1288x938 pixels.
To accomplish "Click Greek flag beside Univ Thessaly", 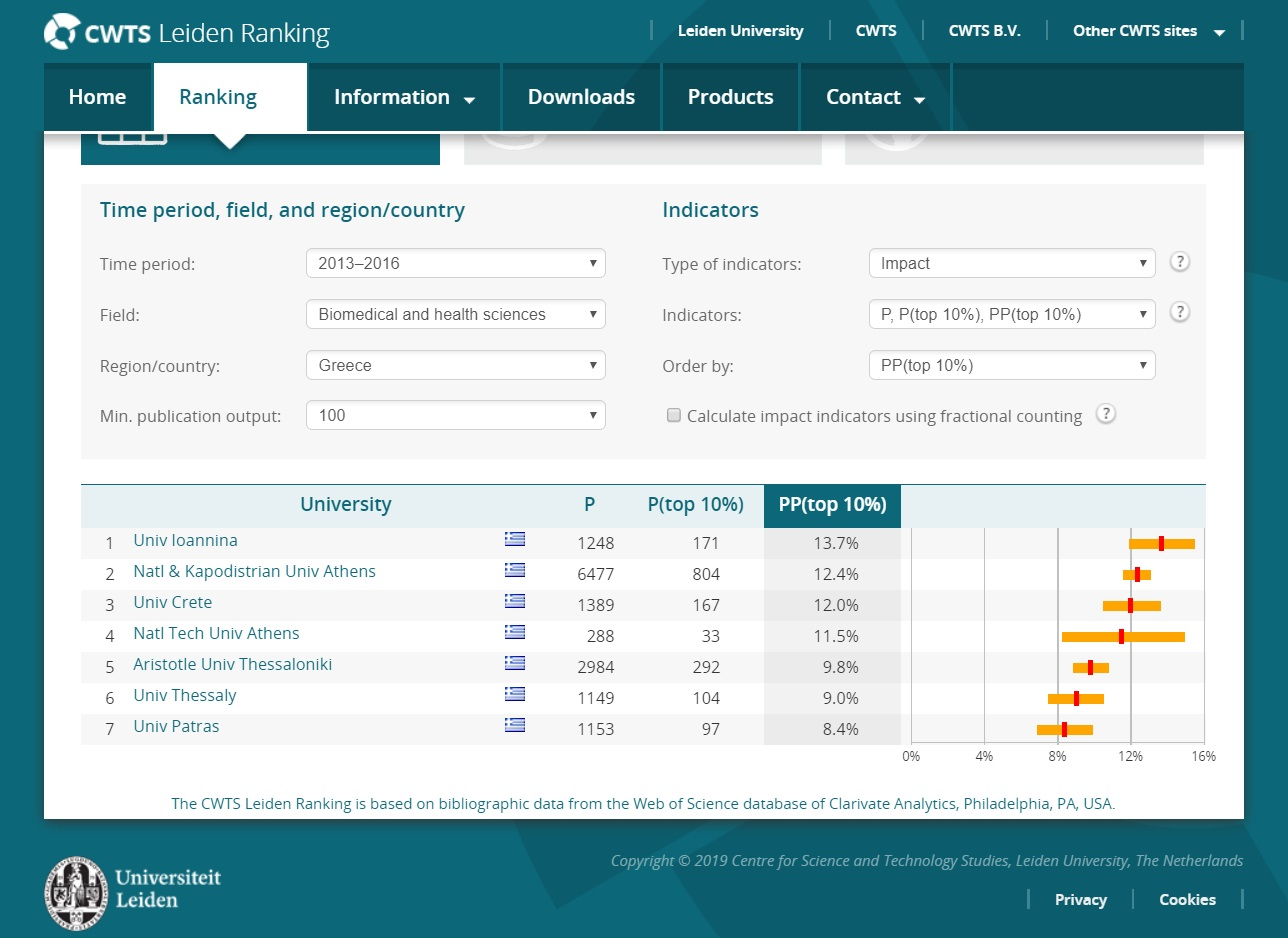I will pos(515,695).
